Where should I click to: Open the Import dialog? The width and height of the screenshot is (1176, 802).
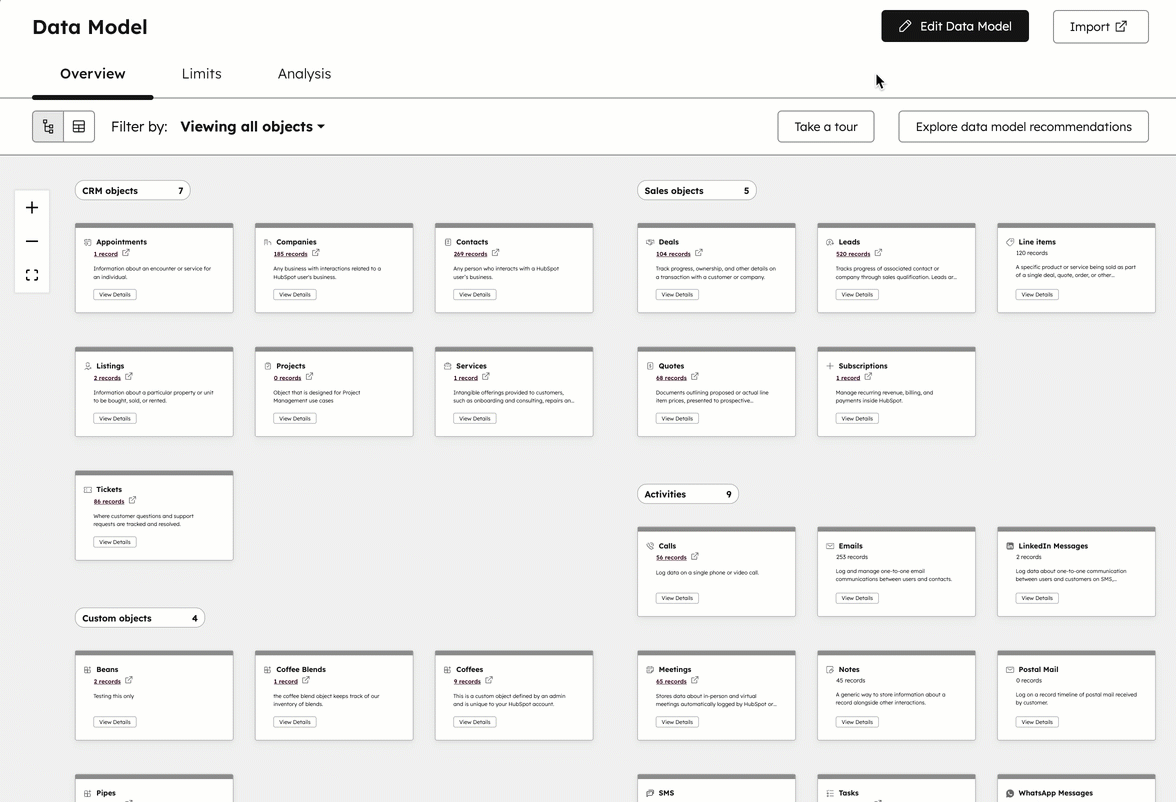point(1100,26)
